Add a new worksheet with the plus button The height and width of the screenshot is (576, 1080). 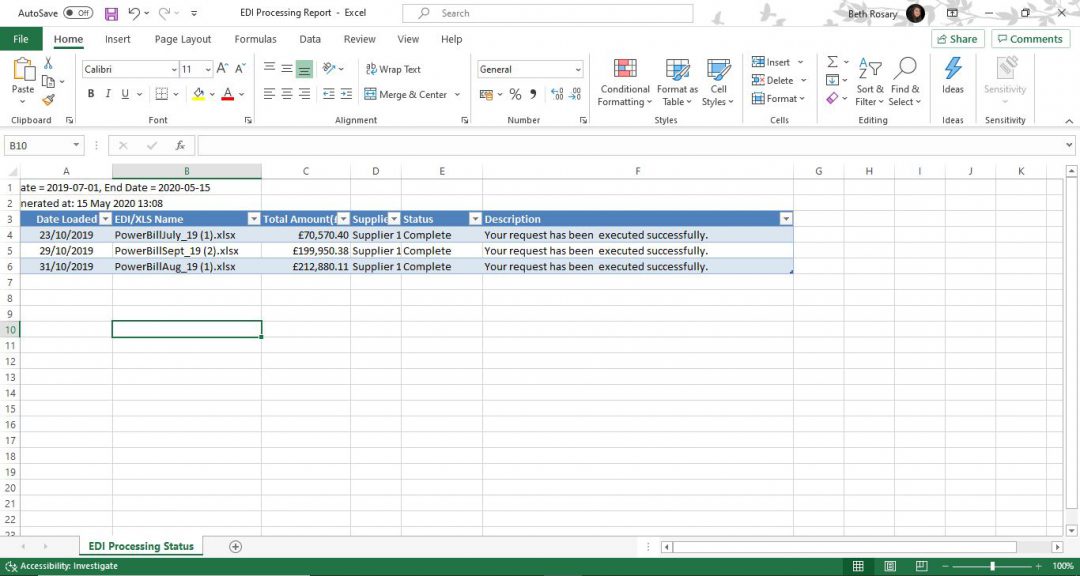pyautogui.click(x=234, y=546)
